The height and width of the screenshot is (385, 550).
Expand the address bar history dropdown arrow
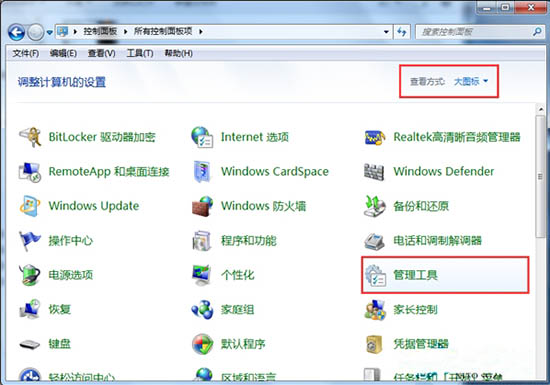click(x=386, y=32)
